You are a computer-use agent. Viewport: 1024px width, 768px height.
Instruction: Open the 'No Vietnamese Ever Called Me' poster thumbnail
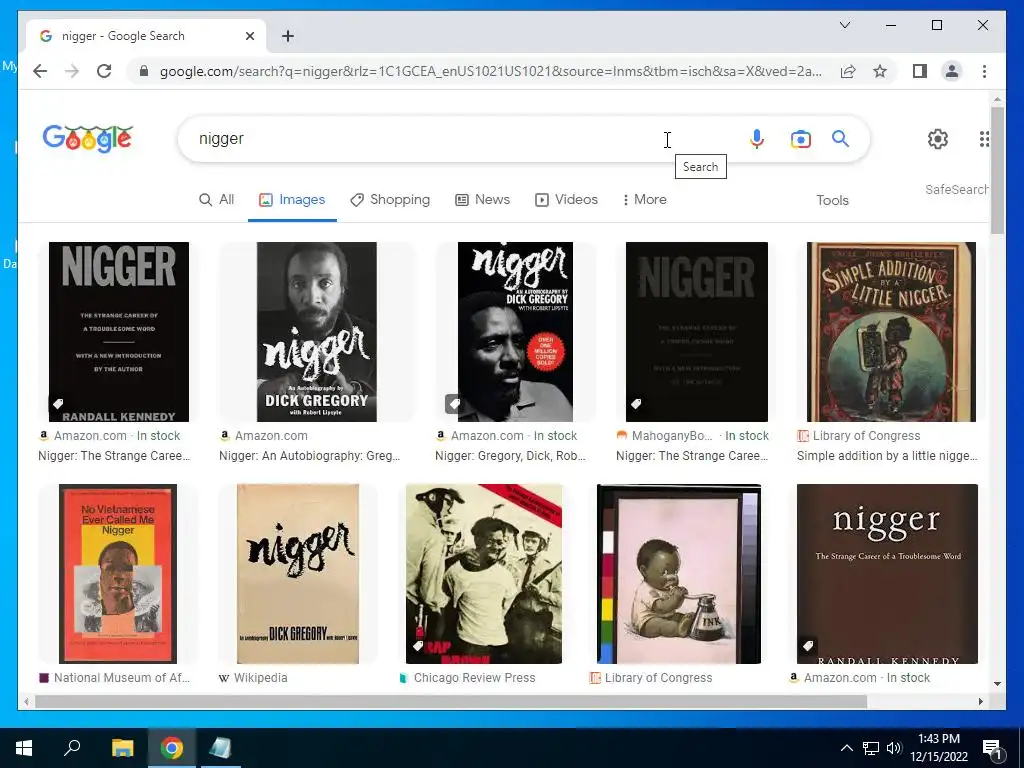click(x=118, y=573)
